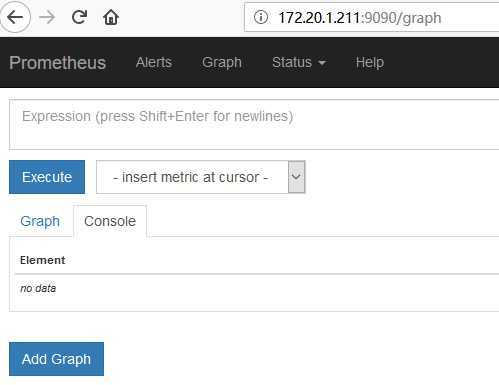The image size is (499, 385).
Task: Open the Help link in navbar
Action: point(370,62)
